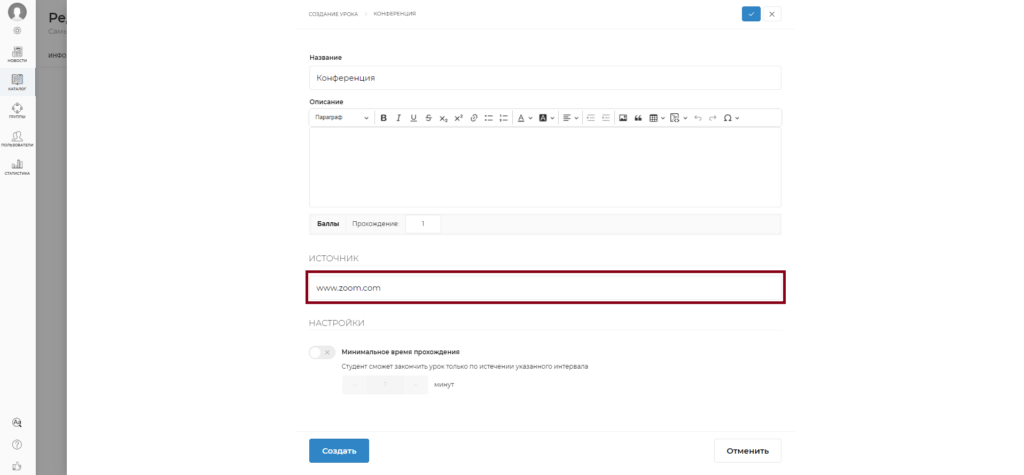This screenshot has height=475, width=1024.
Task: Apply superscript formatting
Action: 458,118
